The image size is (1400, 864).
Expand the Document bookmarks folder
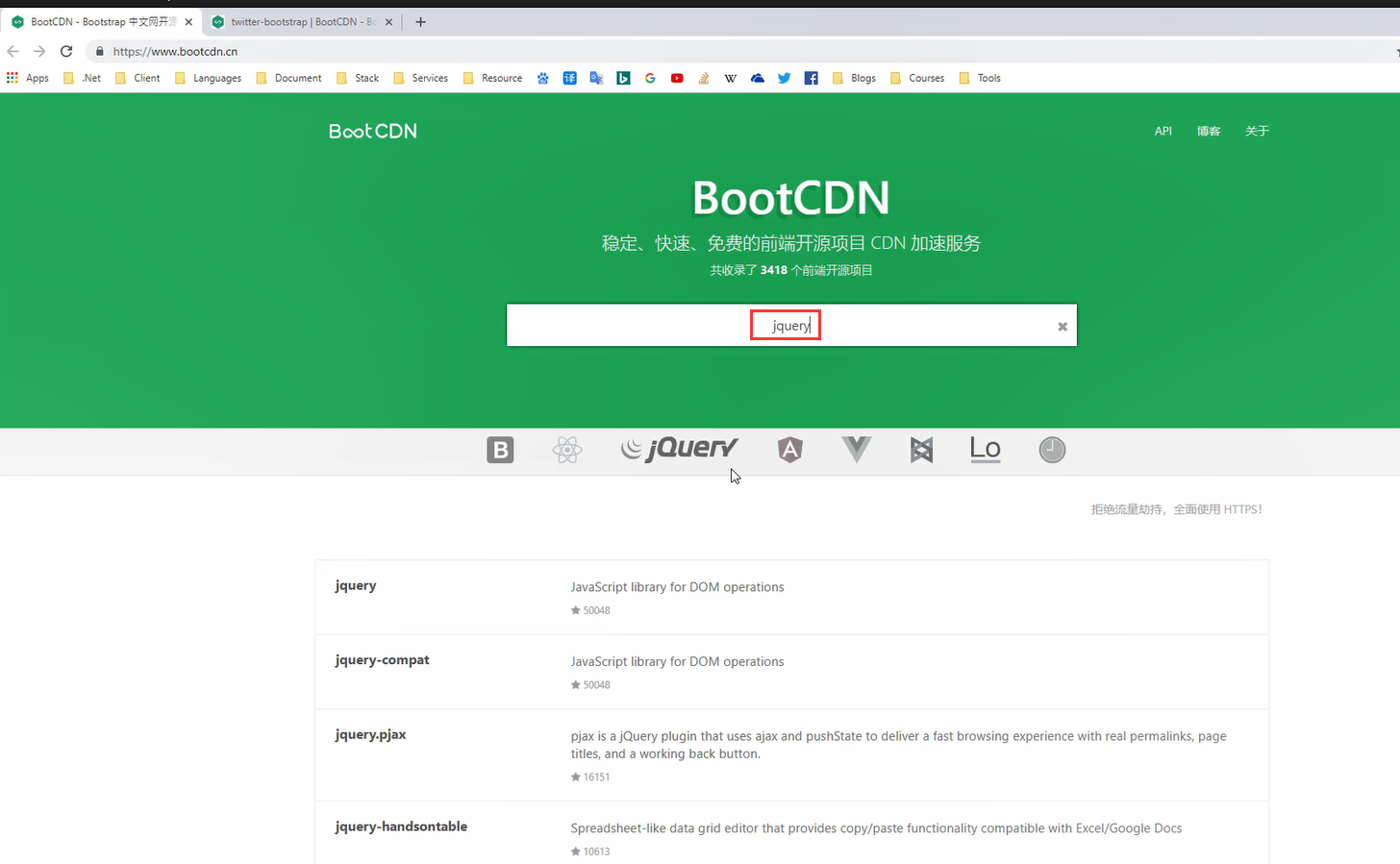coord(288,78)
